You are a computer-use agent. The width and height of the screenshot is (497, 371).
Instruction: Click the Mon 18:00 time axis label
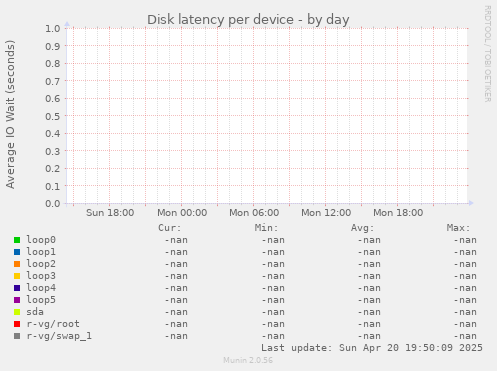(x=398, y=213)
